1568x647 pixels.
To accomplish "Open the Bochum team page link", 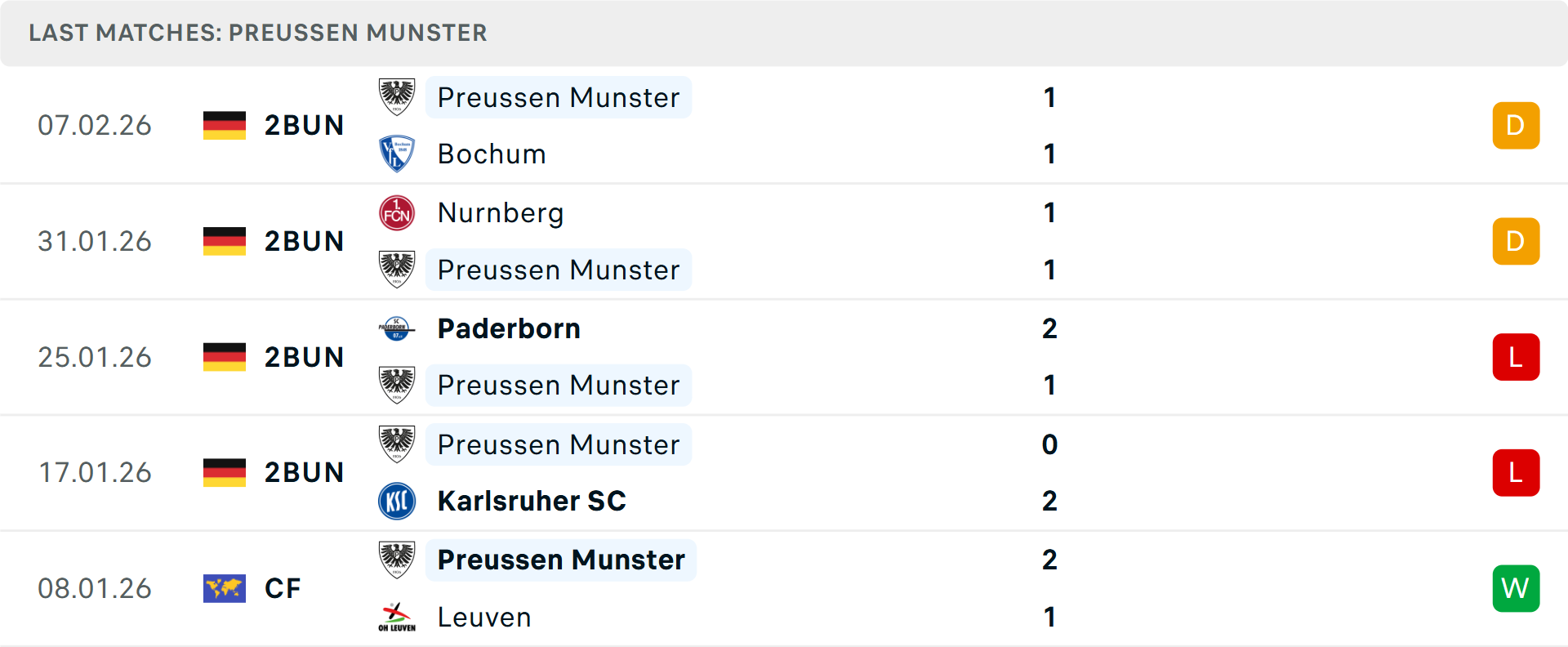I will point(492,154).
